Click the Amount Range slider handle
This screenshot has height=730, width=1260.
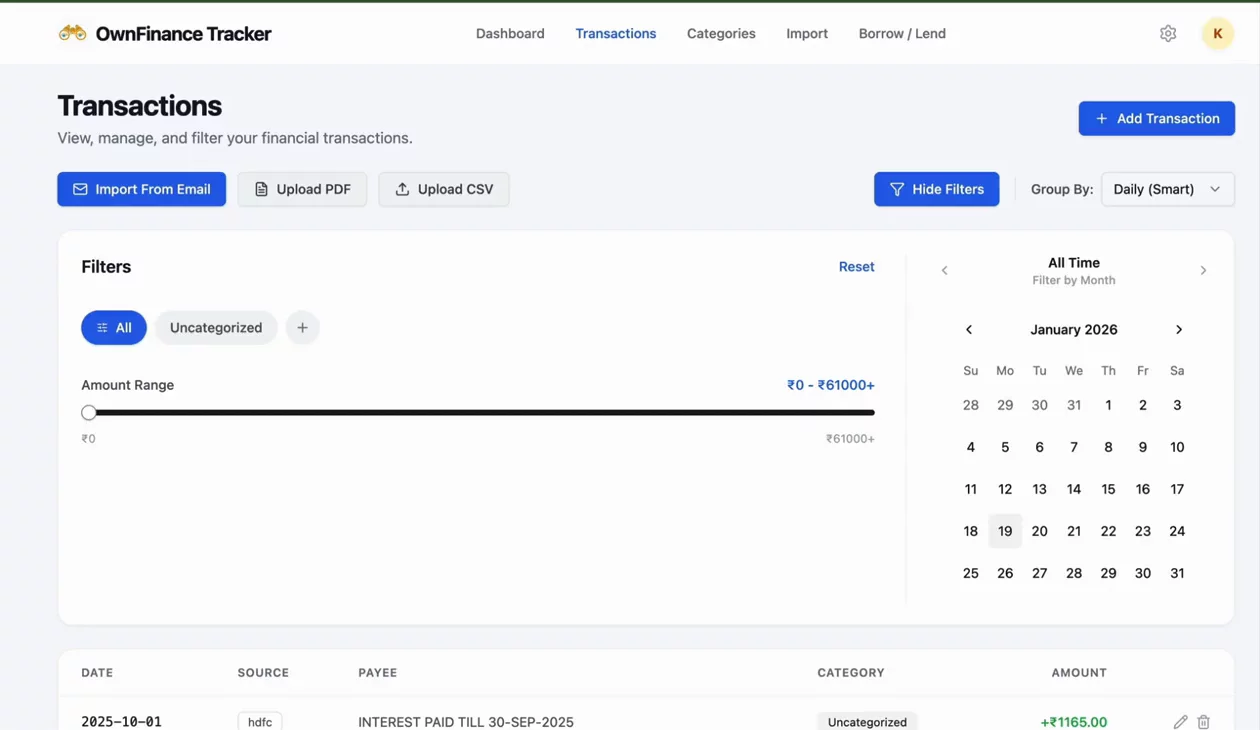click(89, 412)
